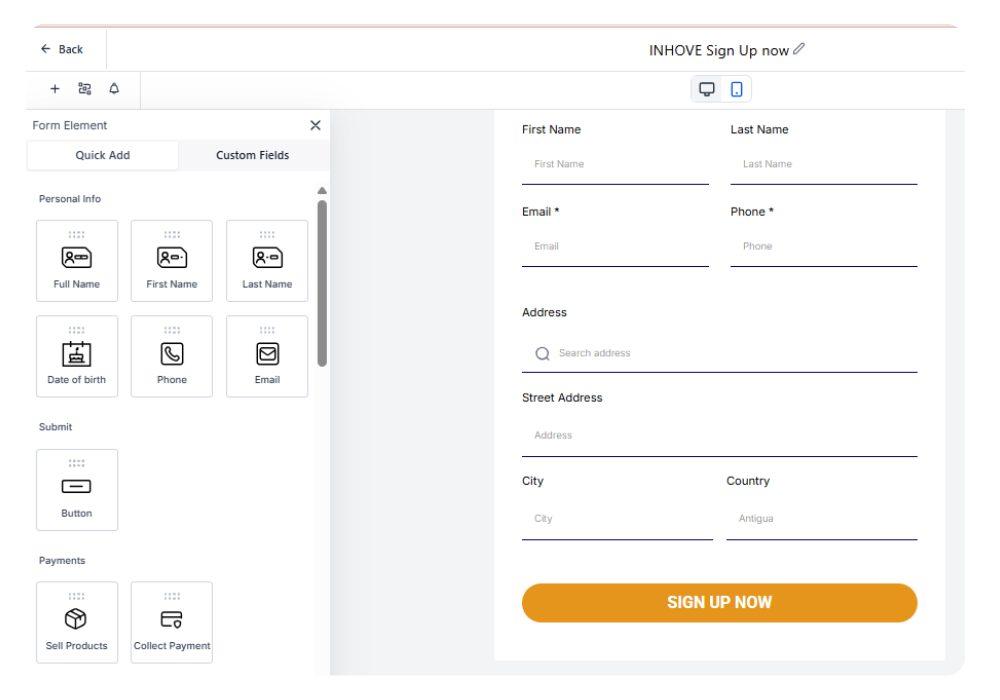This screenshot has height=700, width=1000.
Task: Click the Search address field
Action: click(x=719, y=353)
